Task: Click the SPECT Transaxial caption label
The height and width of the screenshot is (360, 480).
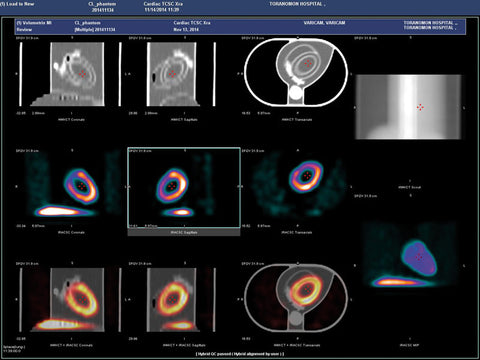Action: point(297,232)
